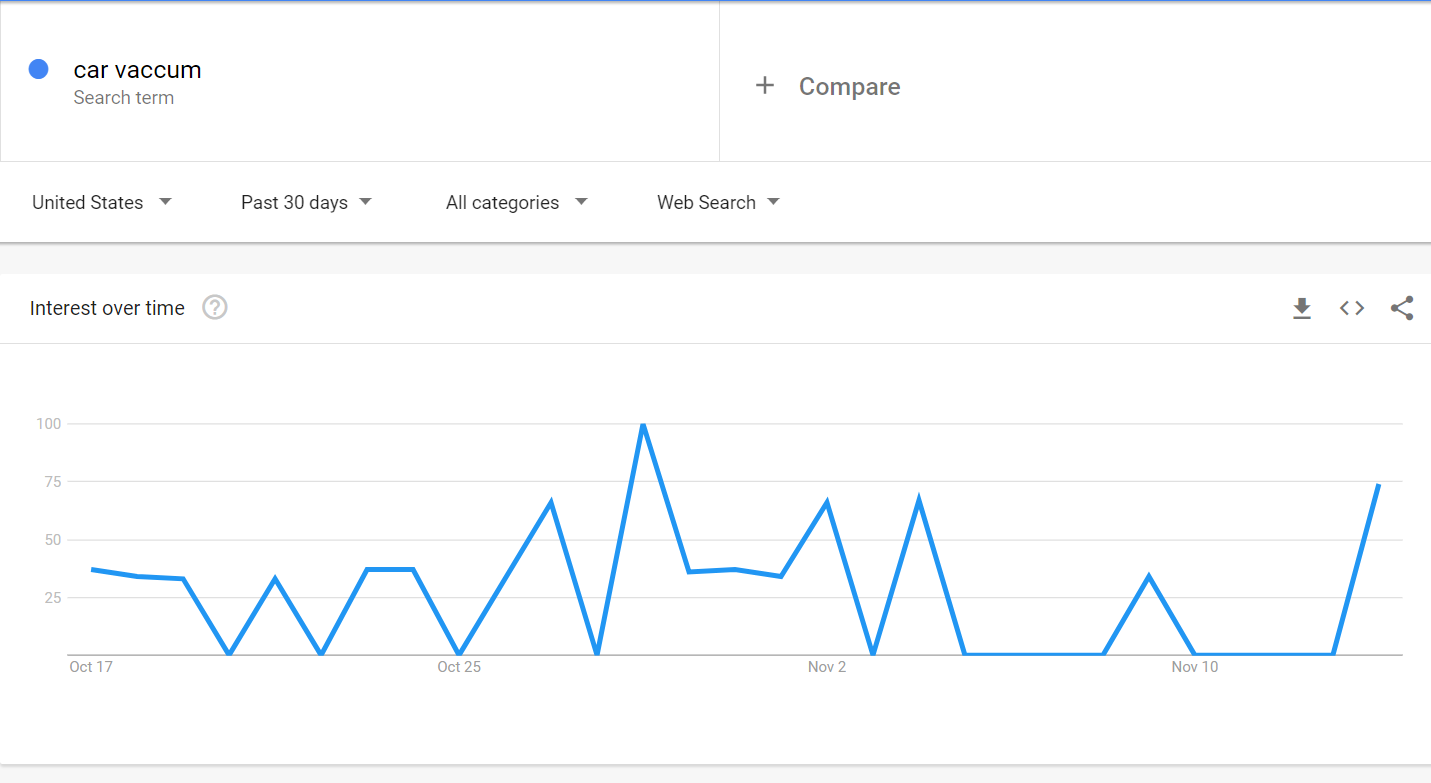Screen dimensions: 1431x783
Task: Open the United States region dropdown
Action: pyautogui.click(x=102, y=202)
